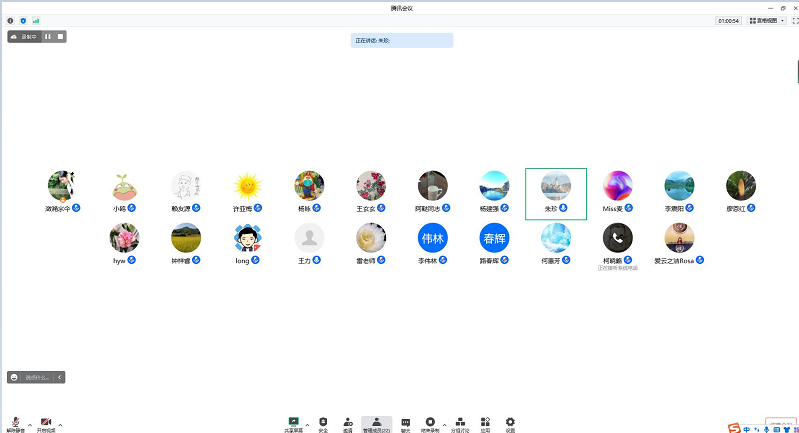The width and height of the screenshot is (799, 433).
Task: Select participant 朱玲's highlighted video tile
Action: pyautogui.click(x=556, y=193)
